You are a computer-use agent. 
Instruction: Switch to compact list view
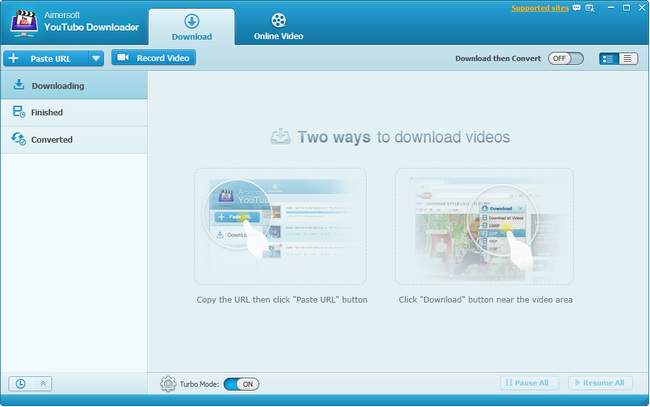tap(628, 59)
